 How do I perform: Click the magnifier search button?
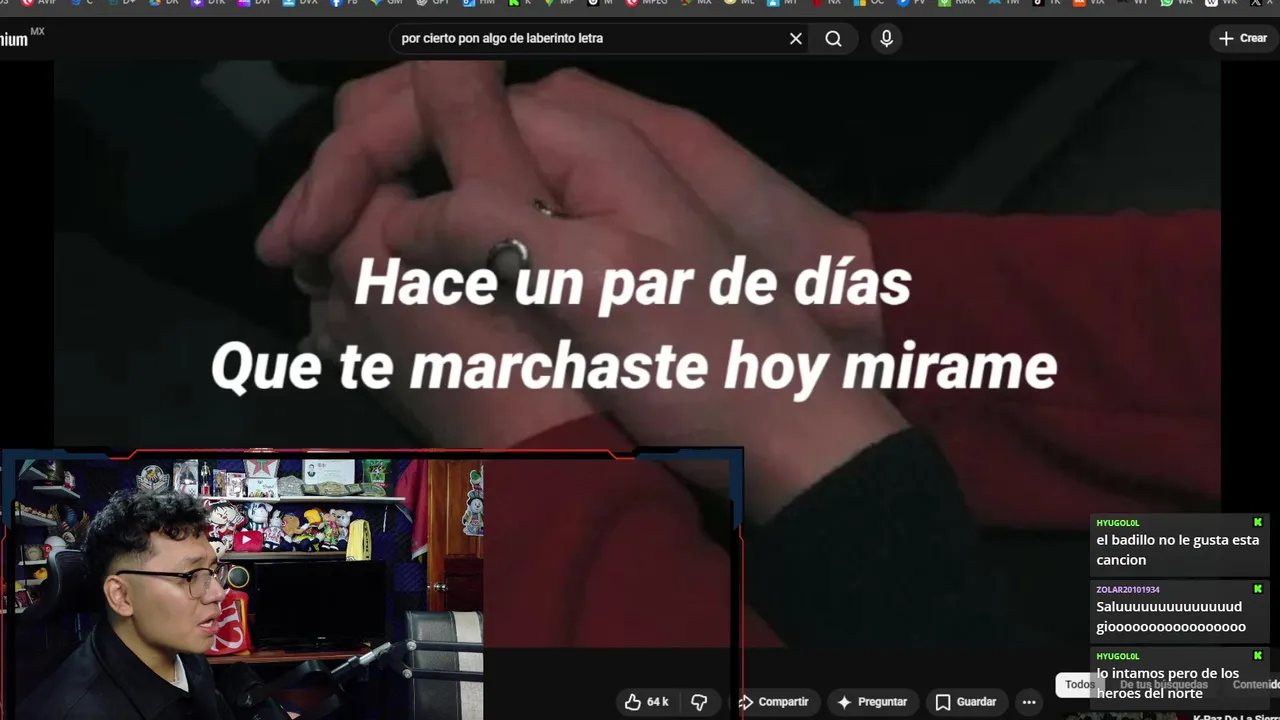(833, 39)
